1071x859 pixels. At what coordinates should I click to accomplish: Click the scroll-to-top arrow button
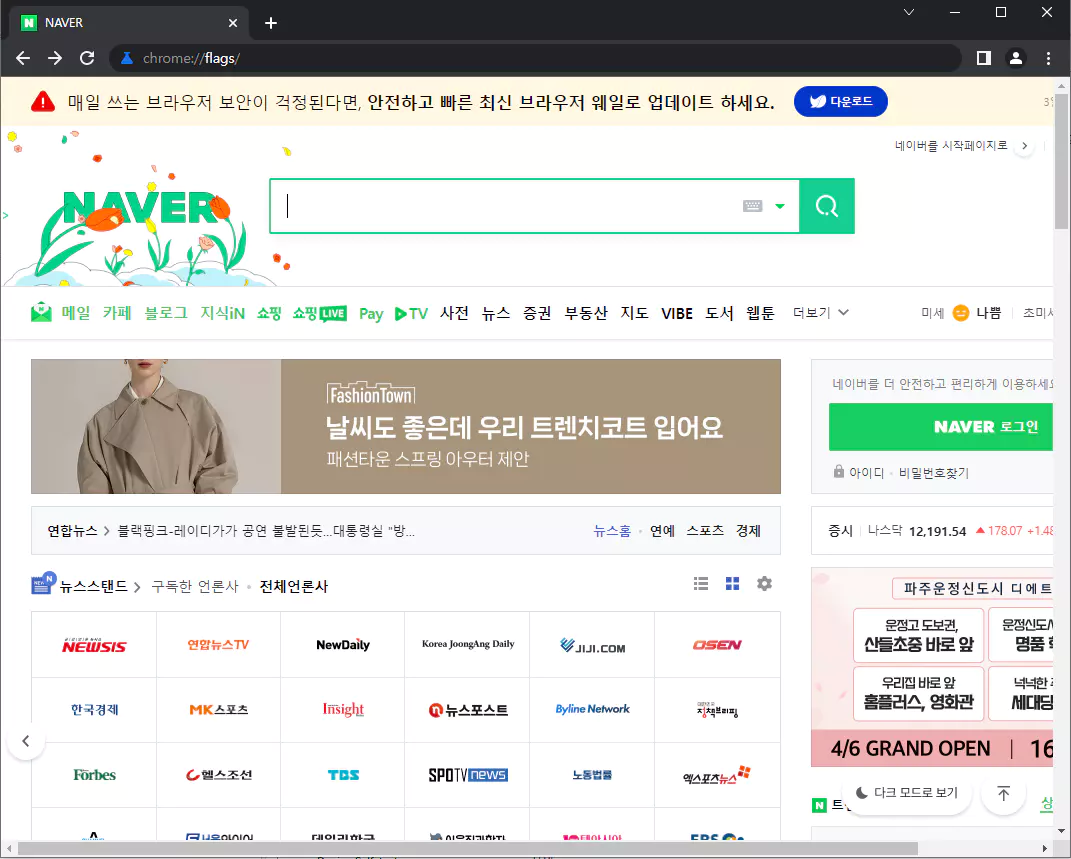click(1003, 793)
